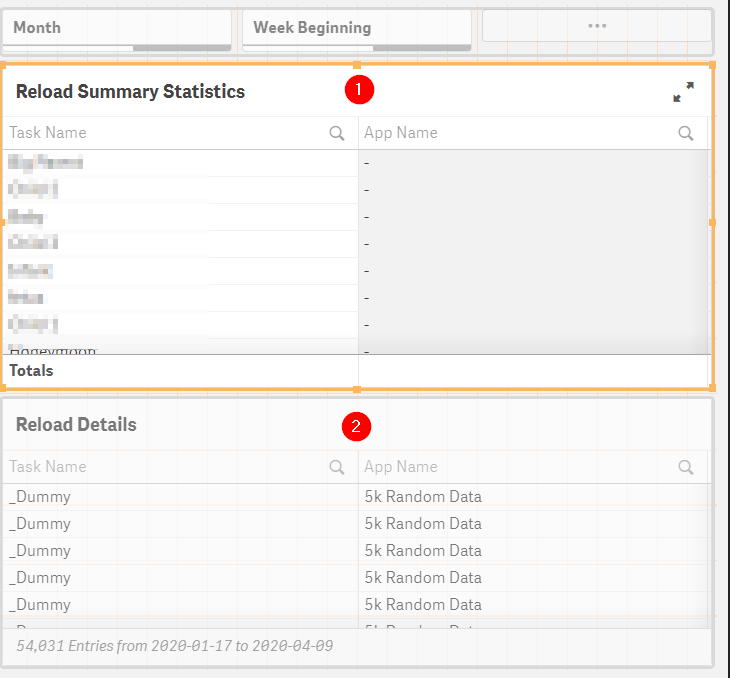The height and width of the screenshot is (678, 730).
Task: Search Task Name in Reload Summary Statistics
Action: pyautogui.click(x=337, y=133)
